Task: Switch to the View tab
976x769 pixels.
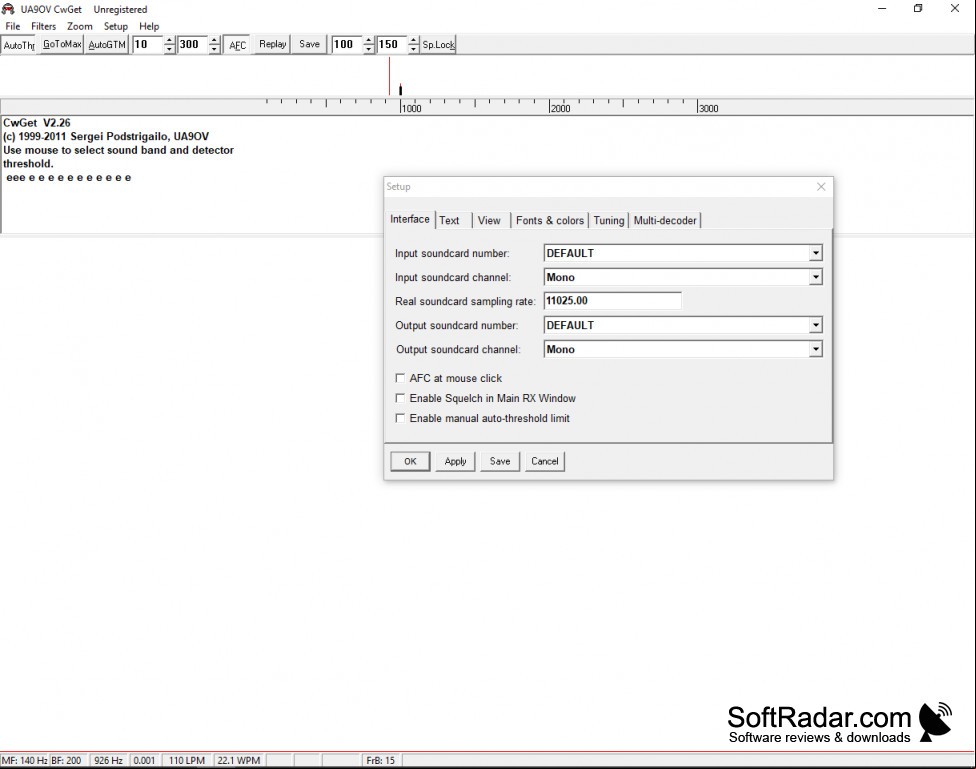Action: (x=489, y=220)
